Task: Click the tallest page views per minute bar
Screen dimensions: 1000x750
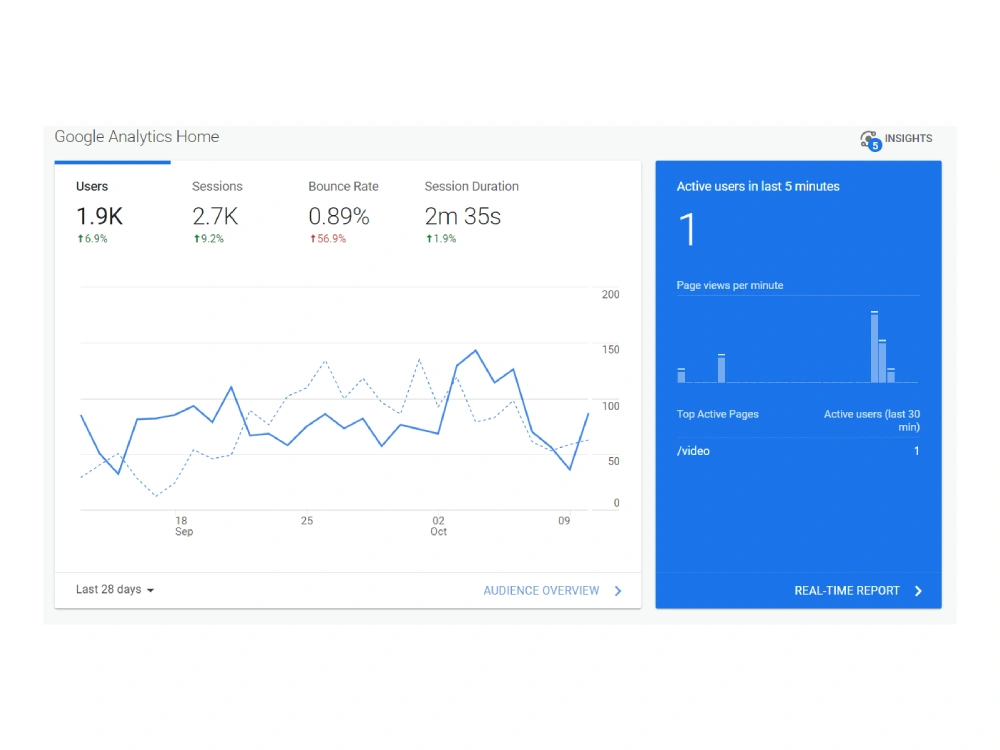Action: point(874,347)
